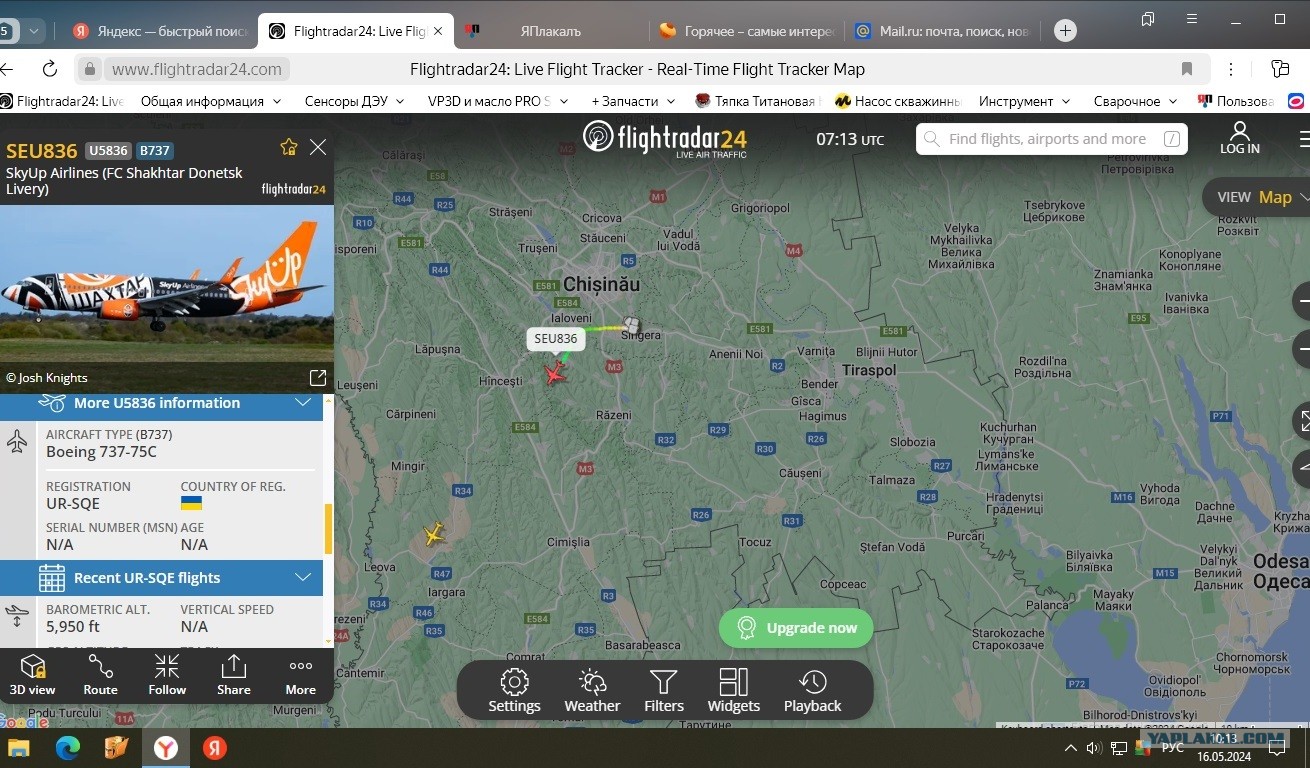Open the Filters tool
This screenshot has height=768, width=1310.
pyautogui.click(x=664, y=691)
